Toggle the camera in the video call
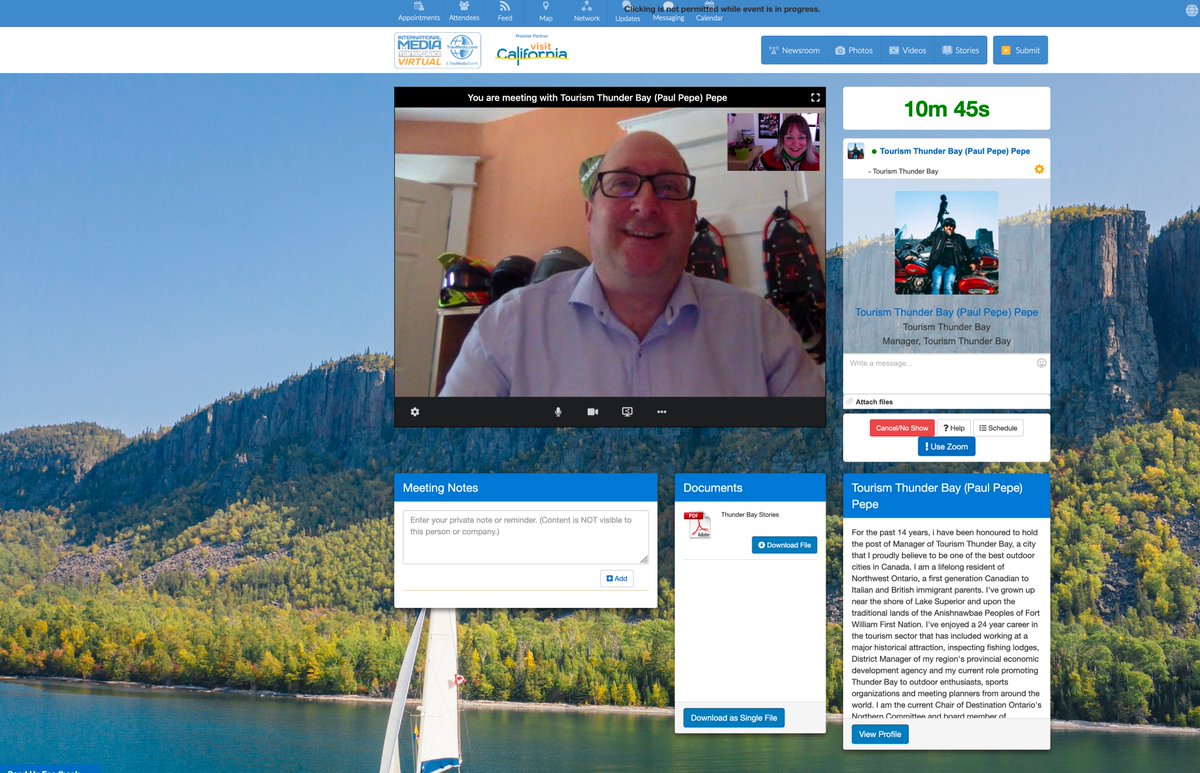Screen dimensions: 1200x773 pyautogui.click(x=592, y=412)
